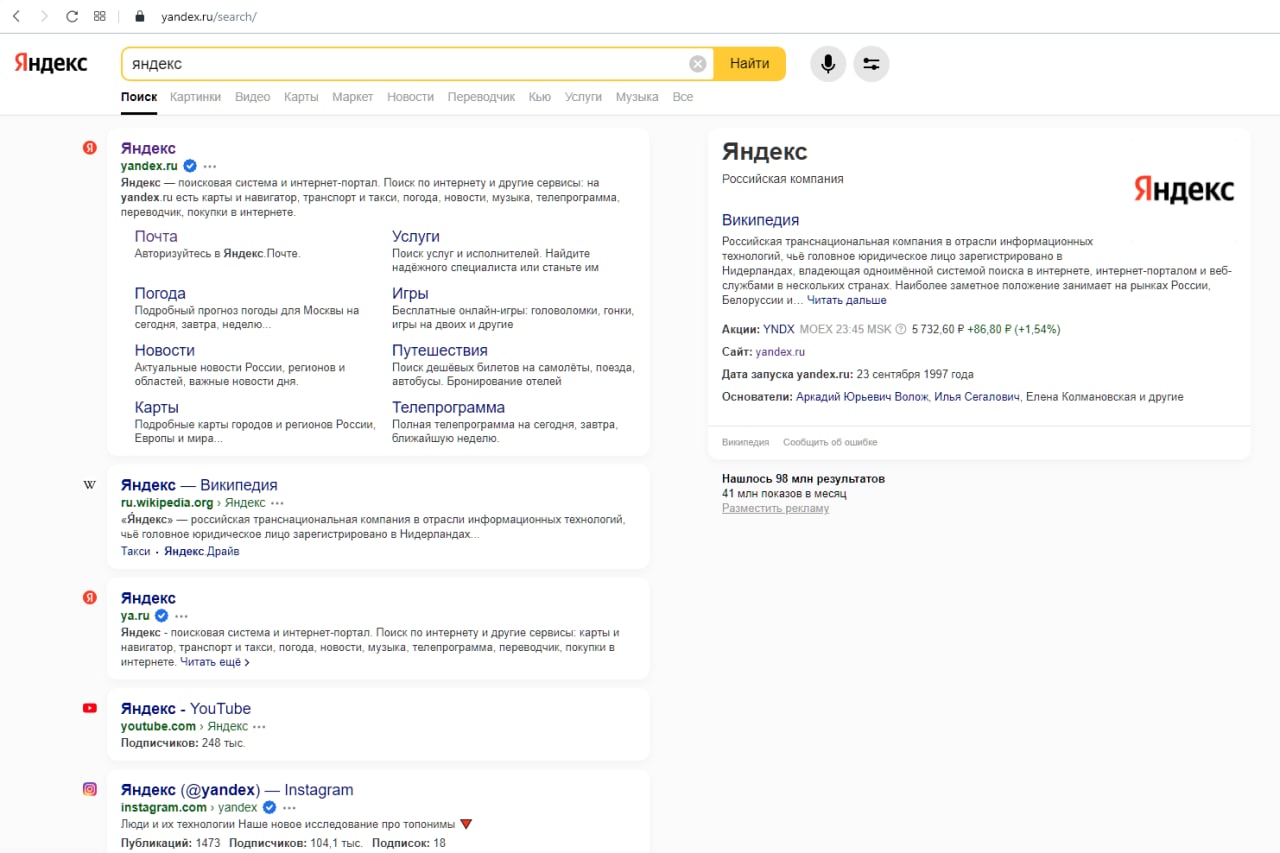Image resolution: width=1280 pixels, height=853 pixels.
Task: Switch to the Видео tab
Action: [253, 97]
